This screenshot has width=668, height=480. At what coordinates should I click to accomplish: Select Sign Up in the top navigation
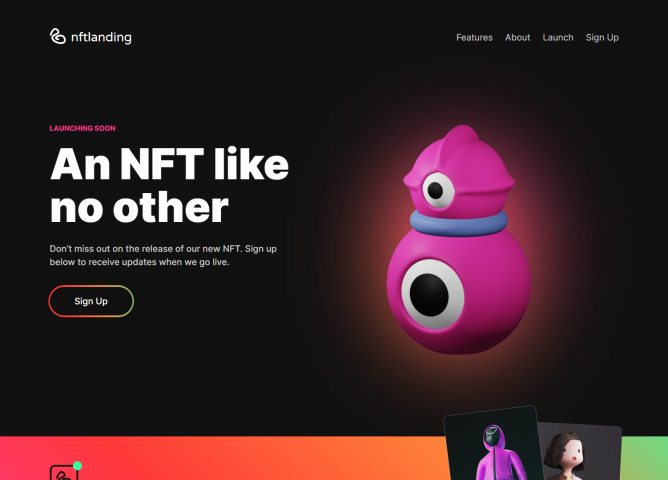602,37
